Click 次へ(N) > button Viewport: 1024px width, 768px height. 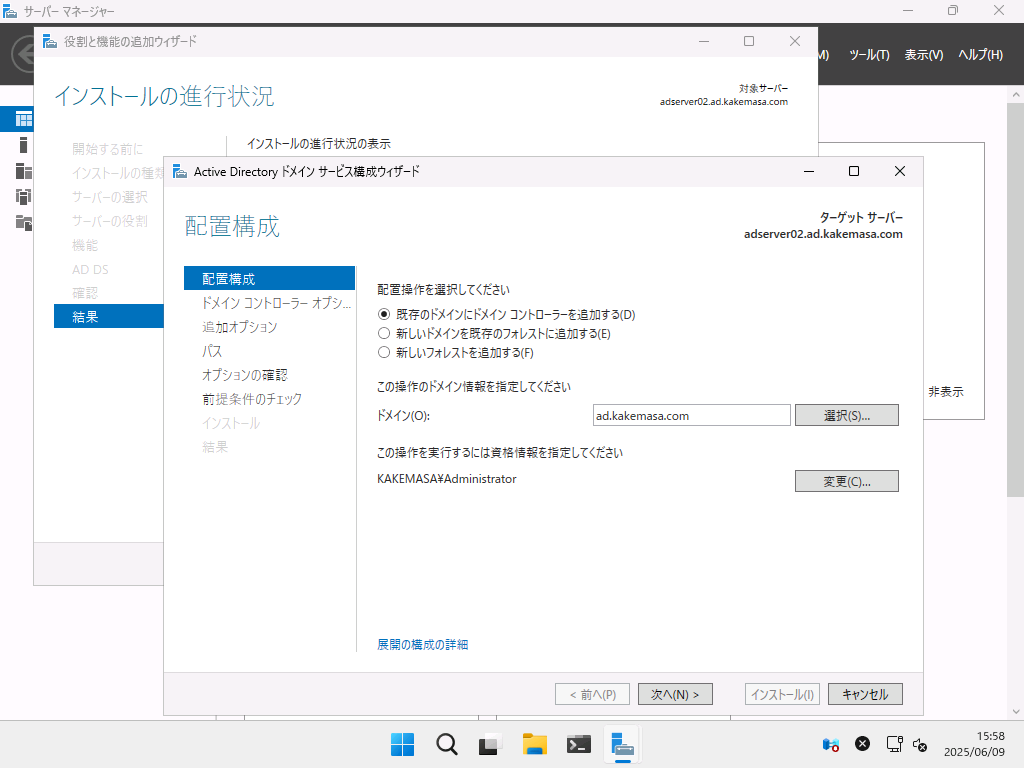click(675, 694)
